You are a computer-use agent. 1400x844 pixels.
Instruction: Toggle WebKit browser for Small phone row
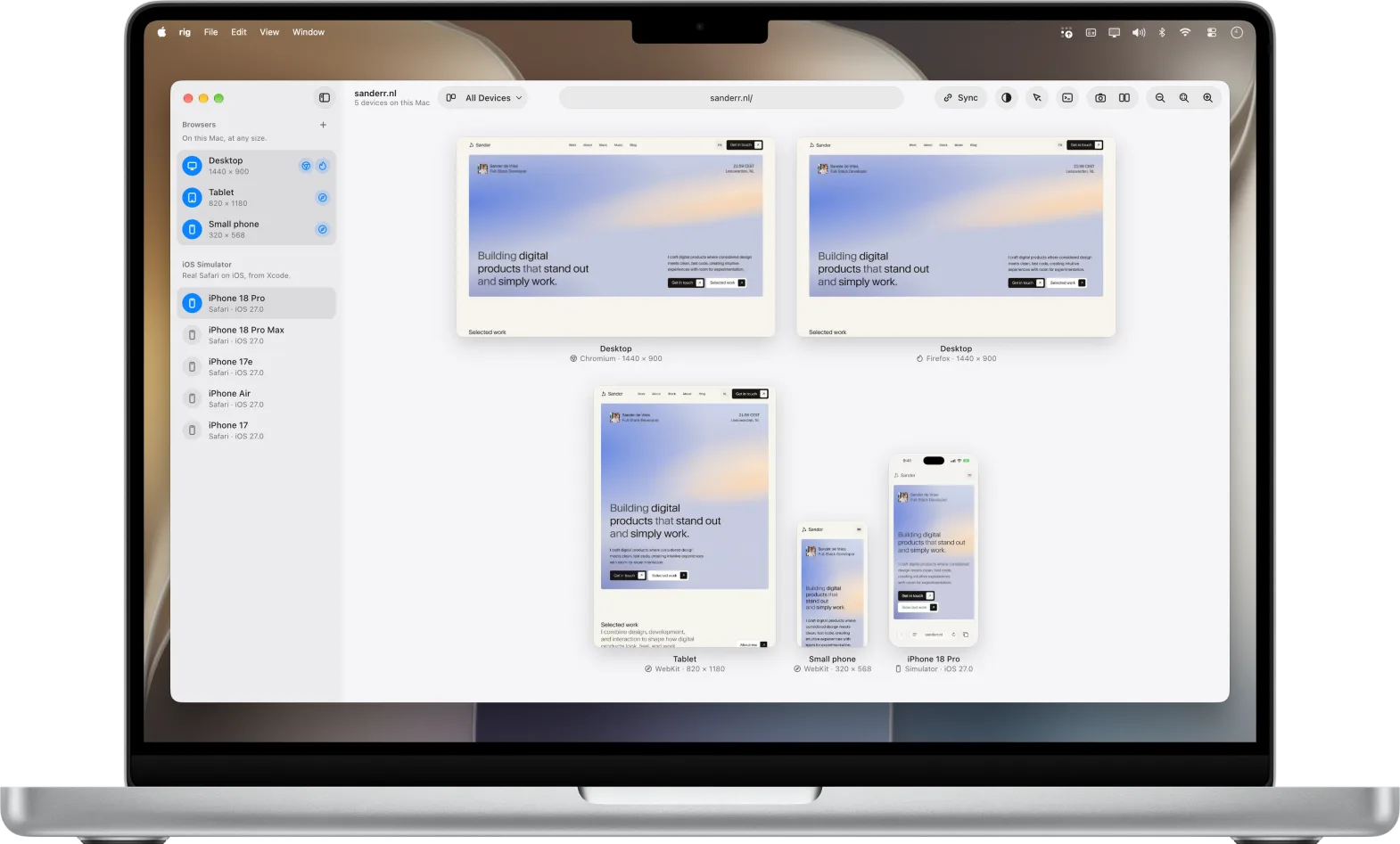coord(323,229)
